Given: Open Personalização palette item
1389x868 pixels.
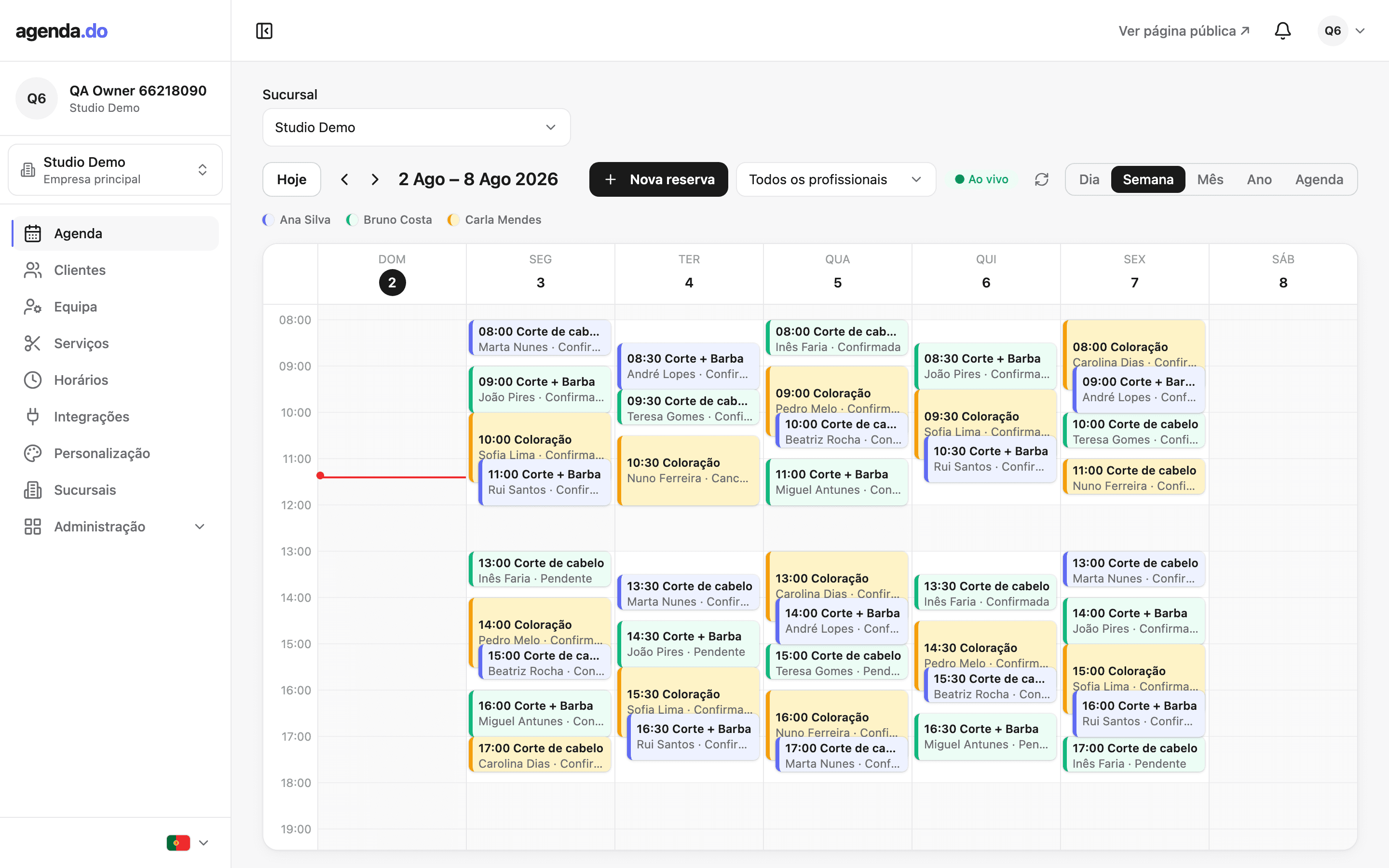Looking at the screenshot, I should click(115, 453).
